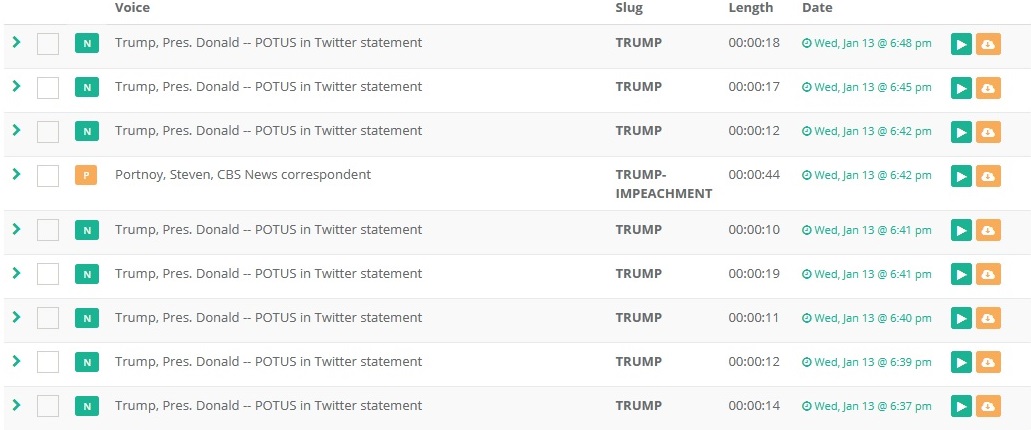1031x430 pixels.
Task: Expand the 6:37 pm Trump row details
Action: click(x=16, y=405)
